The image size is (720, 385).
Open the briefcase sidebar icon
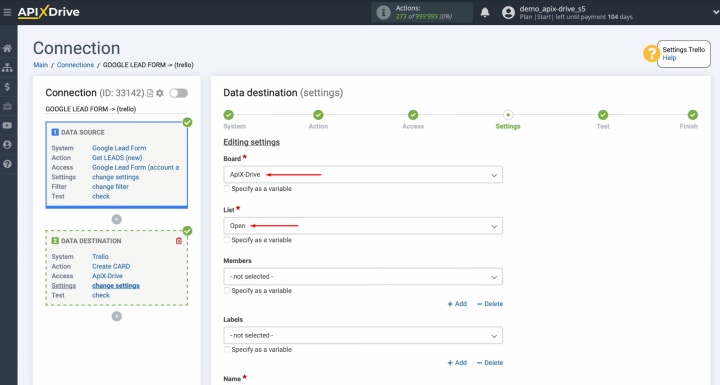(7, 106)
